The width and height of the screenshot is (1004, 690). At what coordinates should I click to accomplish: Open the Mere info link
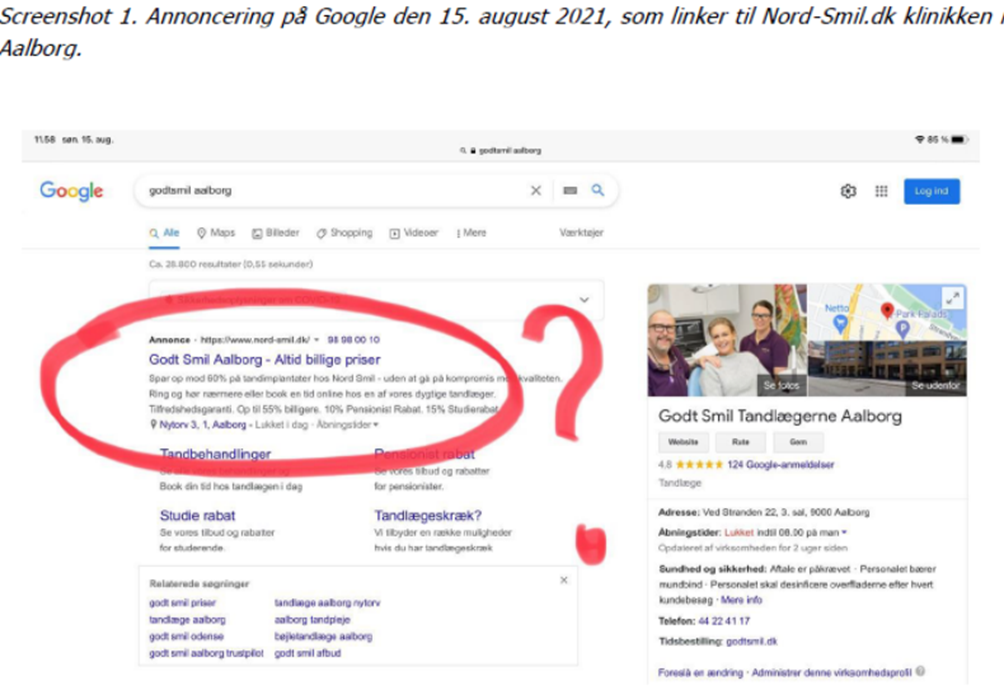pos(741,600)
